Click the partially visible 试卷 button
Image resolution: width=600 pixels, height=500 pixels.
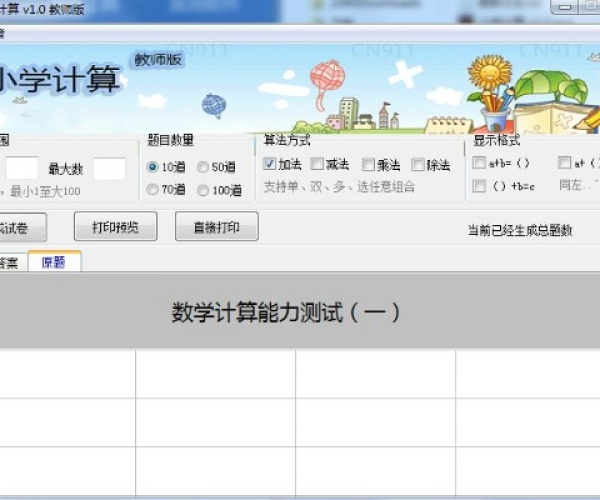pos(23,228)
